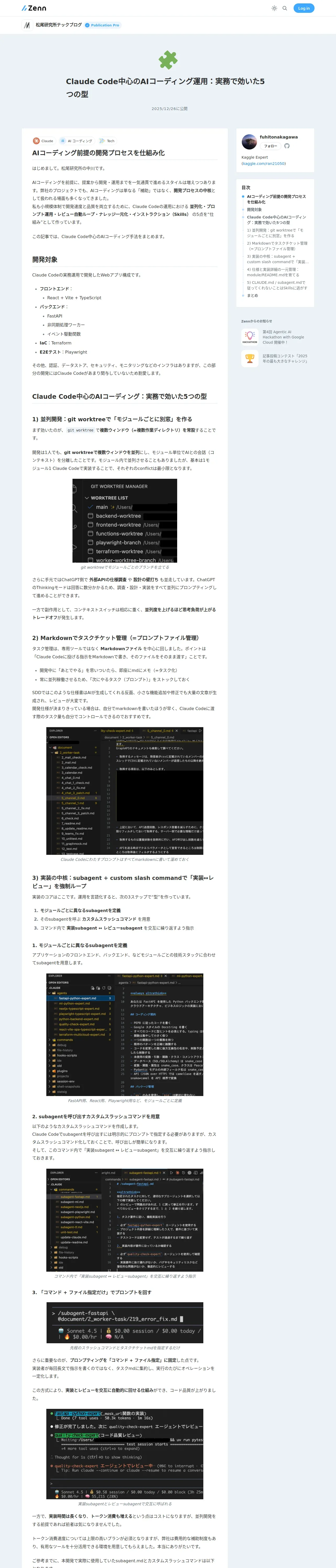Click the heading 3) 実装の中核:subagent + custom slash command
Screen dimensions: 336x1568
coord(123,882)
